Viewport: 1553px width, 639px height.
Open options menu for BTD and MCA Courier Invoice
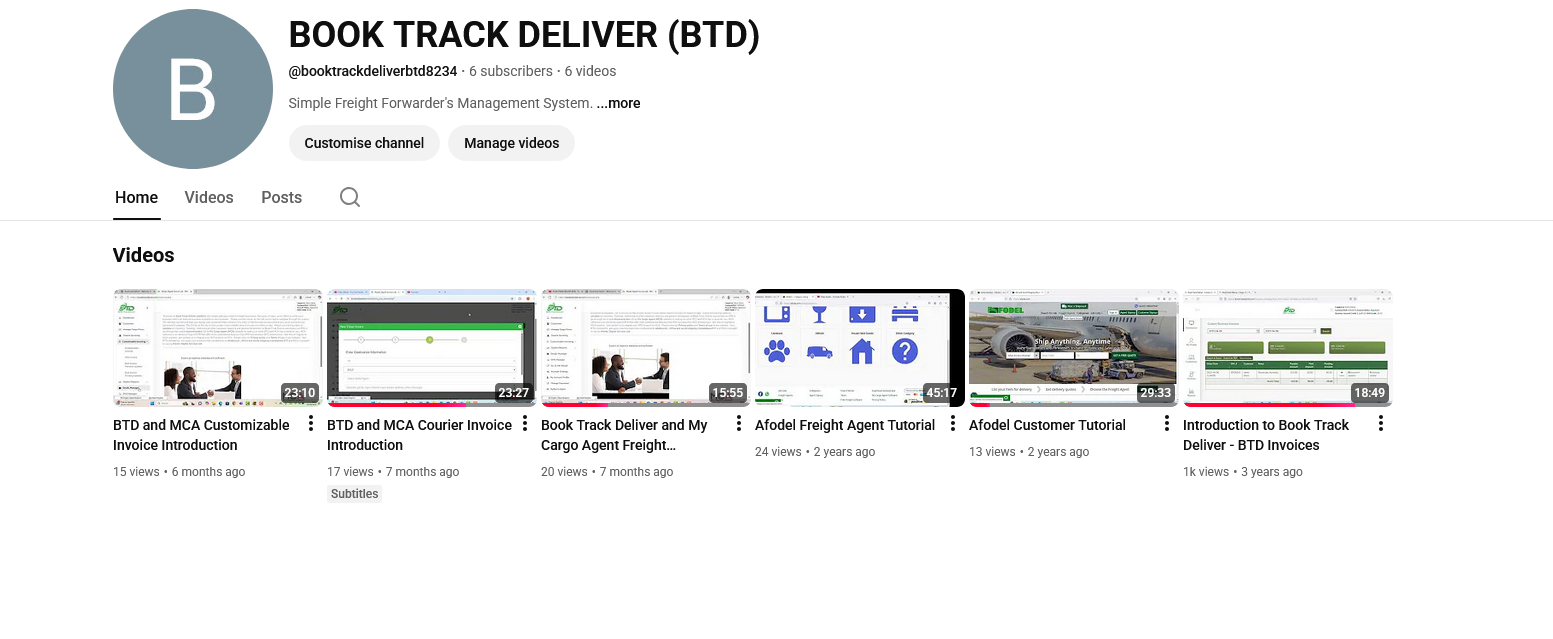coord(524,424)
